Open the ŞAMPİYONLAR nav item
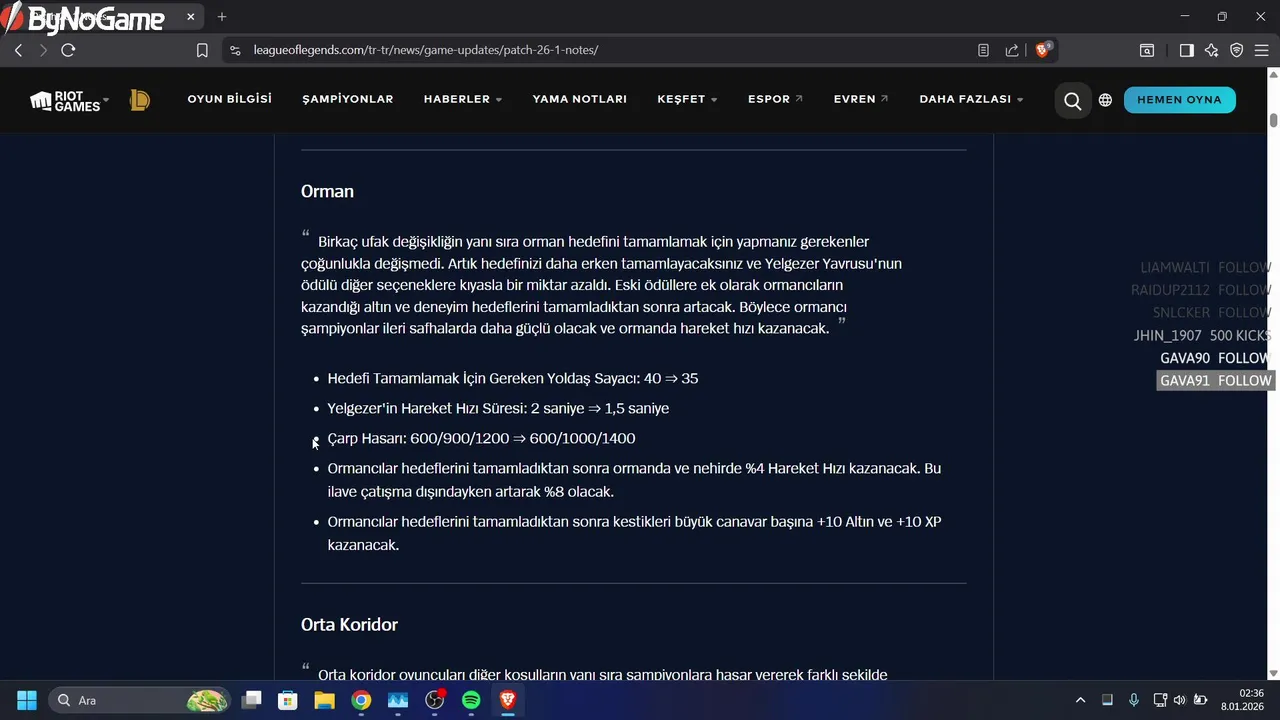Image resolution: width=1280 pixels, height=720 pixels. pyautogui.click(x=348, y=99)
